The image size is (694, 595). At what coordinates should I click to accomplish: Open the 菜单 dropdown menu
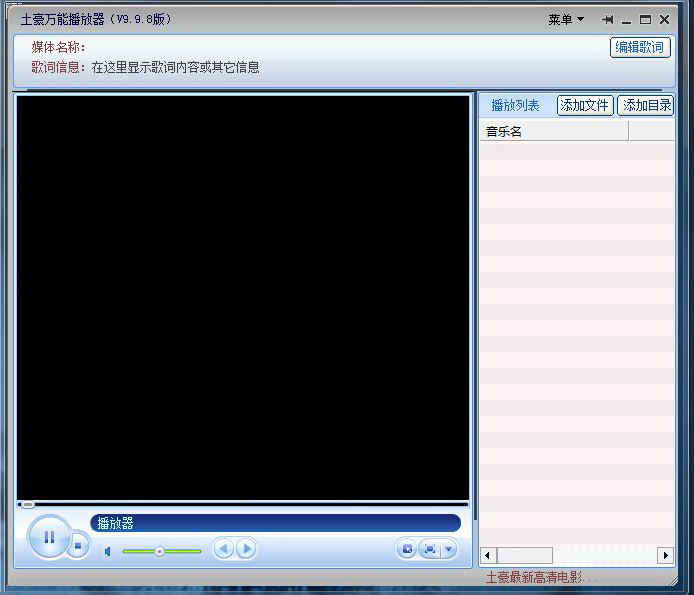(x=566, y=19)
